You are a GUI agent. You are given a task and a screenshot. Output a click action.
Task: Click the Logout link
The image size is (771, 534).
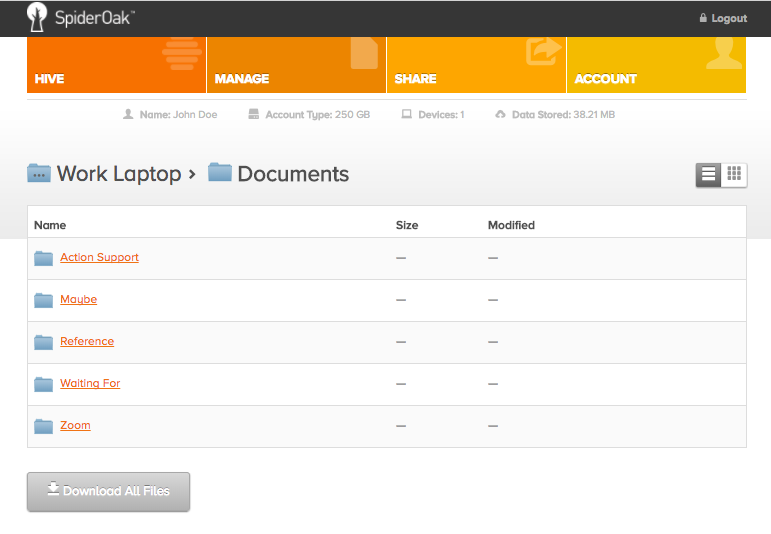pos(723,18)
